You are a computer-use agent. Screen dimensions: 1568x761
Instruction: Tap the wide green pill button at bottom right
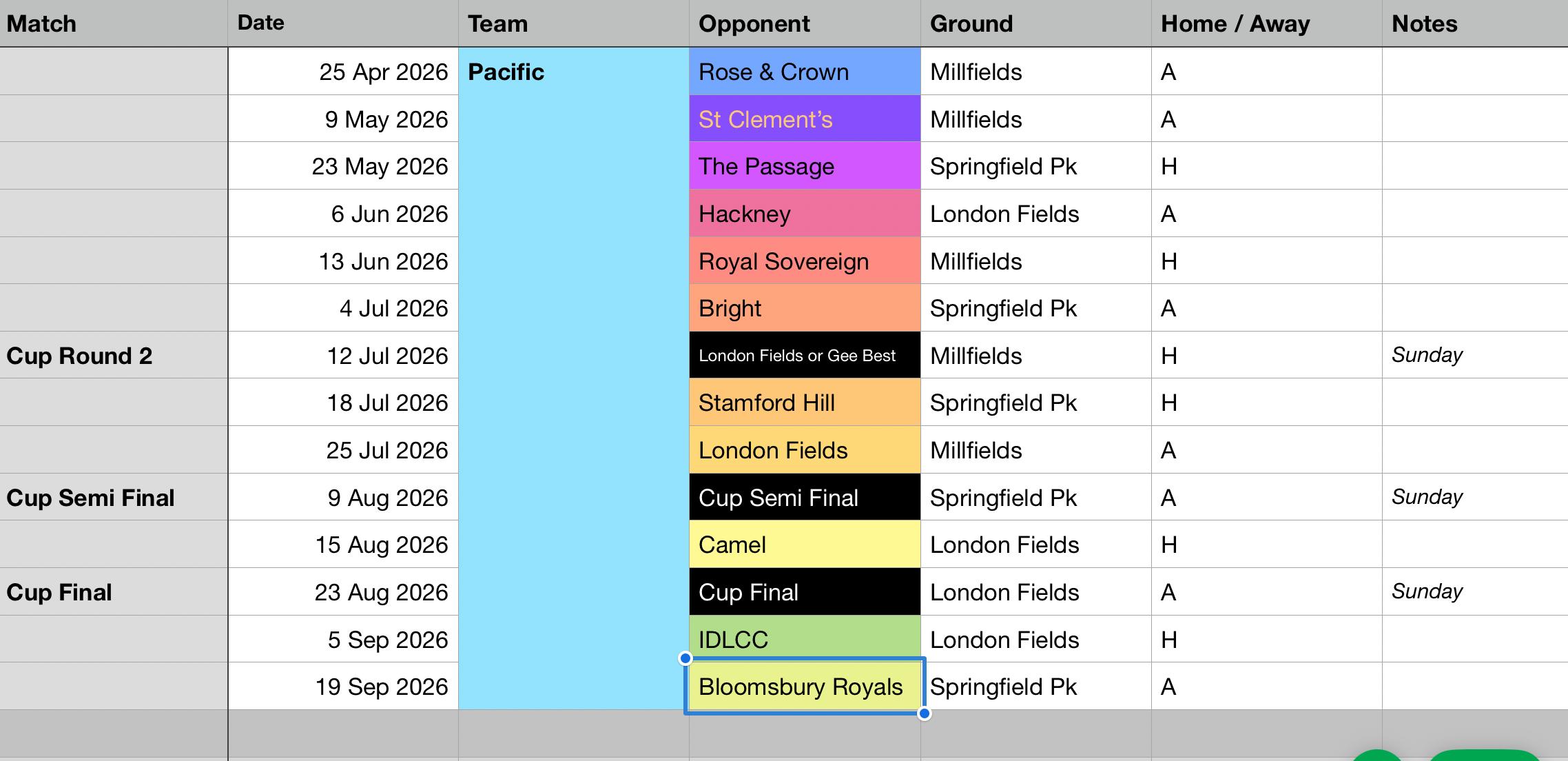point(1485,755)
